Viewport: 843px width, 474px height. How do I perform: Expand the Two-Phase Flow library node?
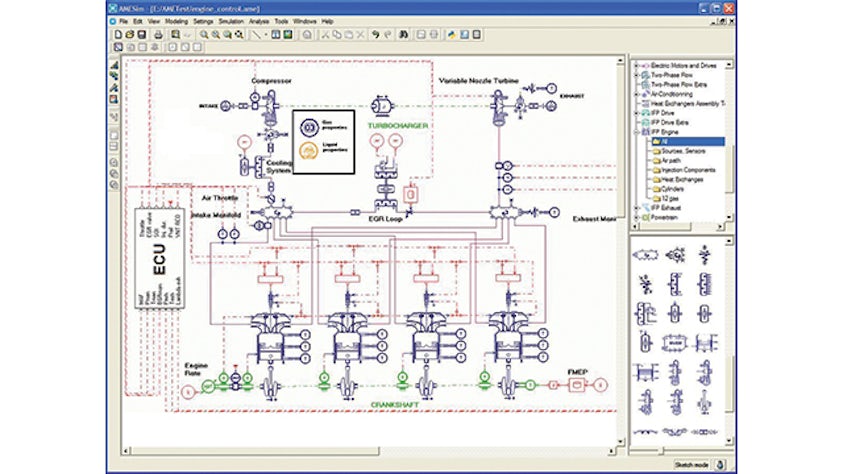[637, 75]
